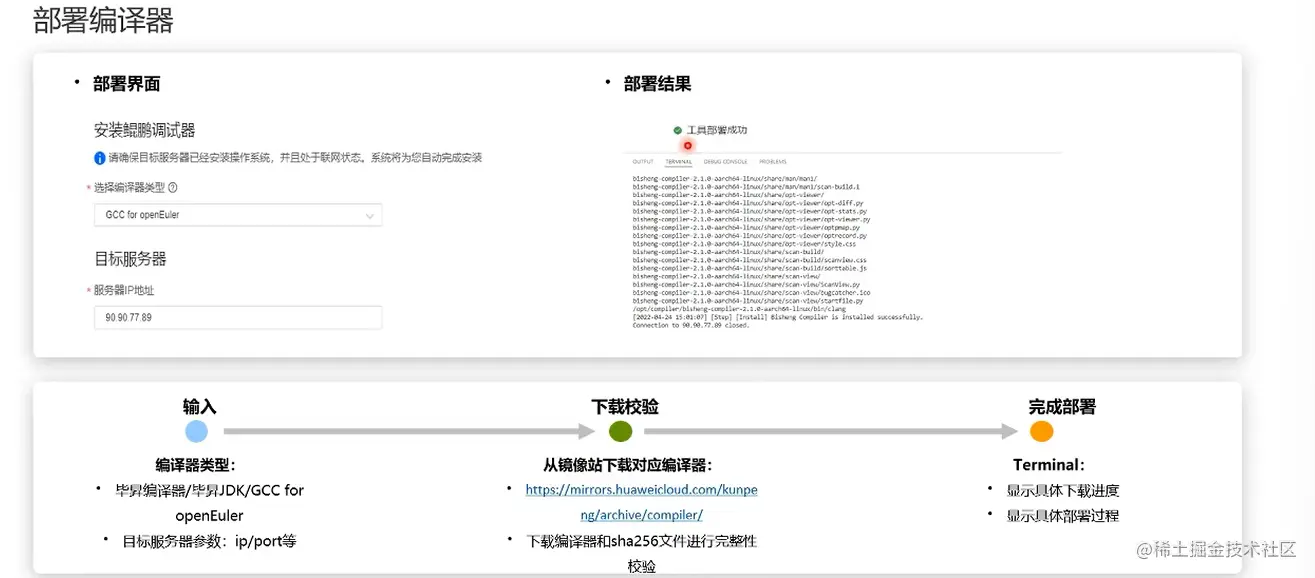Click the 部署界面 heading

coord(126,84)
